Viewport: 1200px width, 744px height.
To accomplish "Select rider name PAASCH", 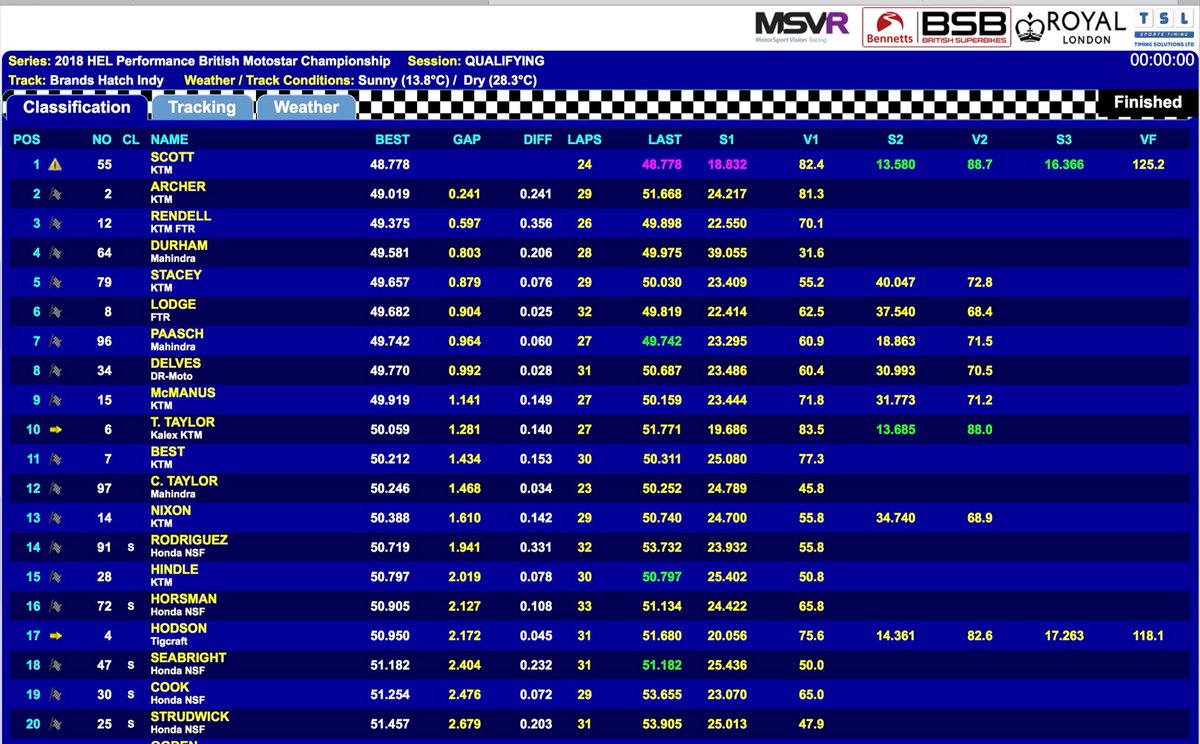I will click(x=177, y=334).
